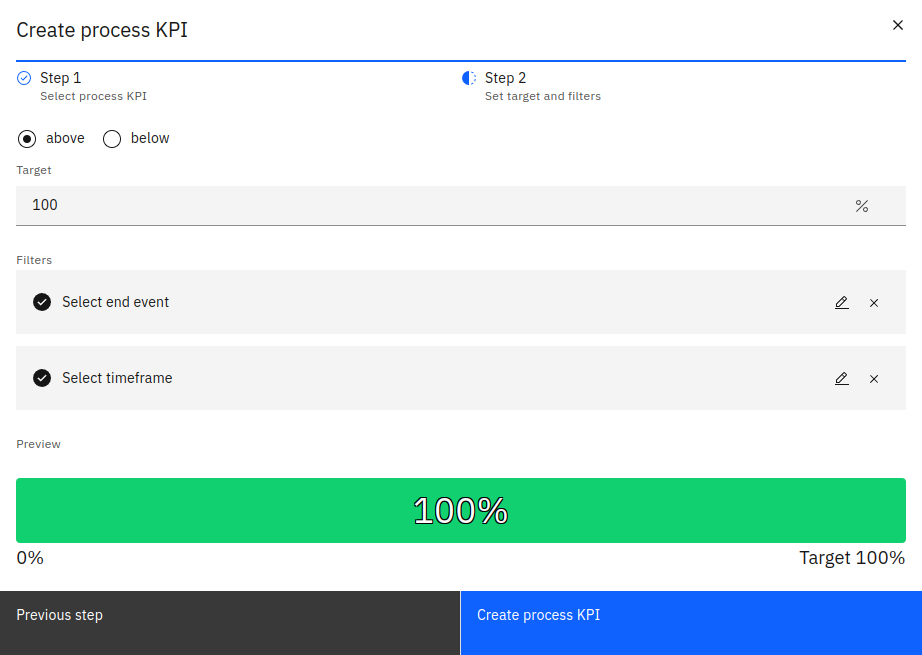The height and width of the screenshot is (655, 922).
Task: Click the checkmark icon beside Select timeframe
Action: (42, 378)
